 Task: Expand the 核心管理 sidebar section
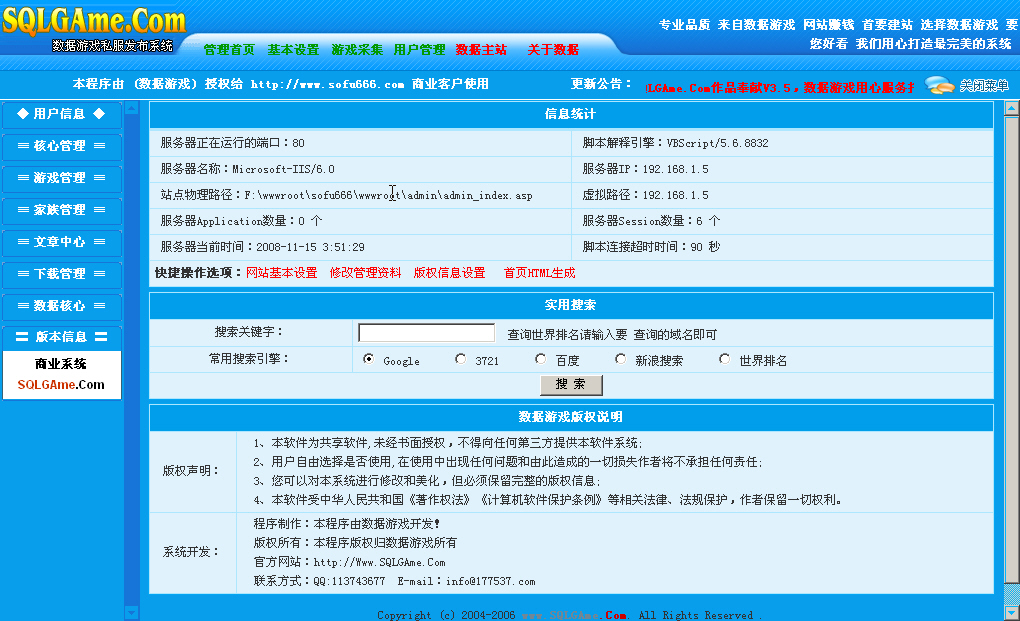tap(61, 146)
